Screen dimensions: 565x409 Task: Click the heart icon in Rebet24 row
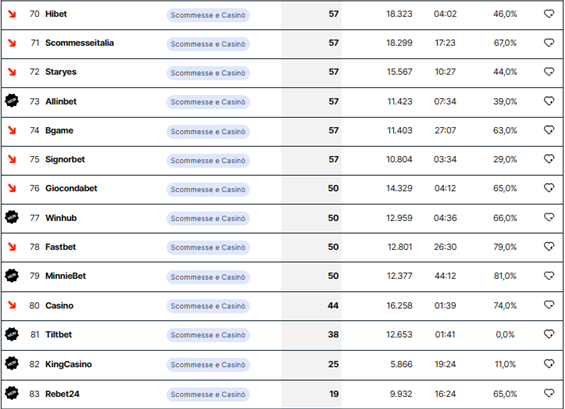pos(549,393)
